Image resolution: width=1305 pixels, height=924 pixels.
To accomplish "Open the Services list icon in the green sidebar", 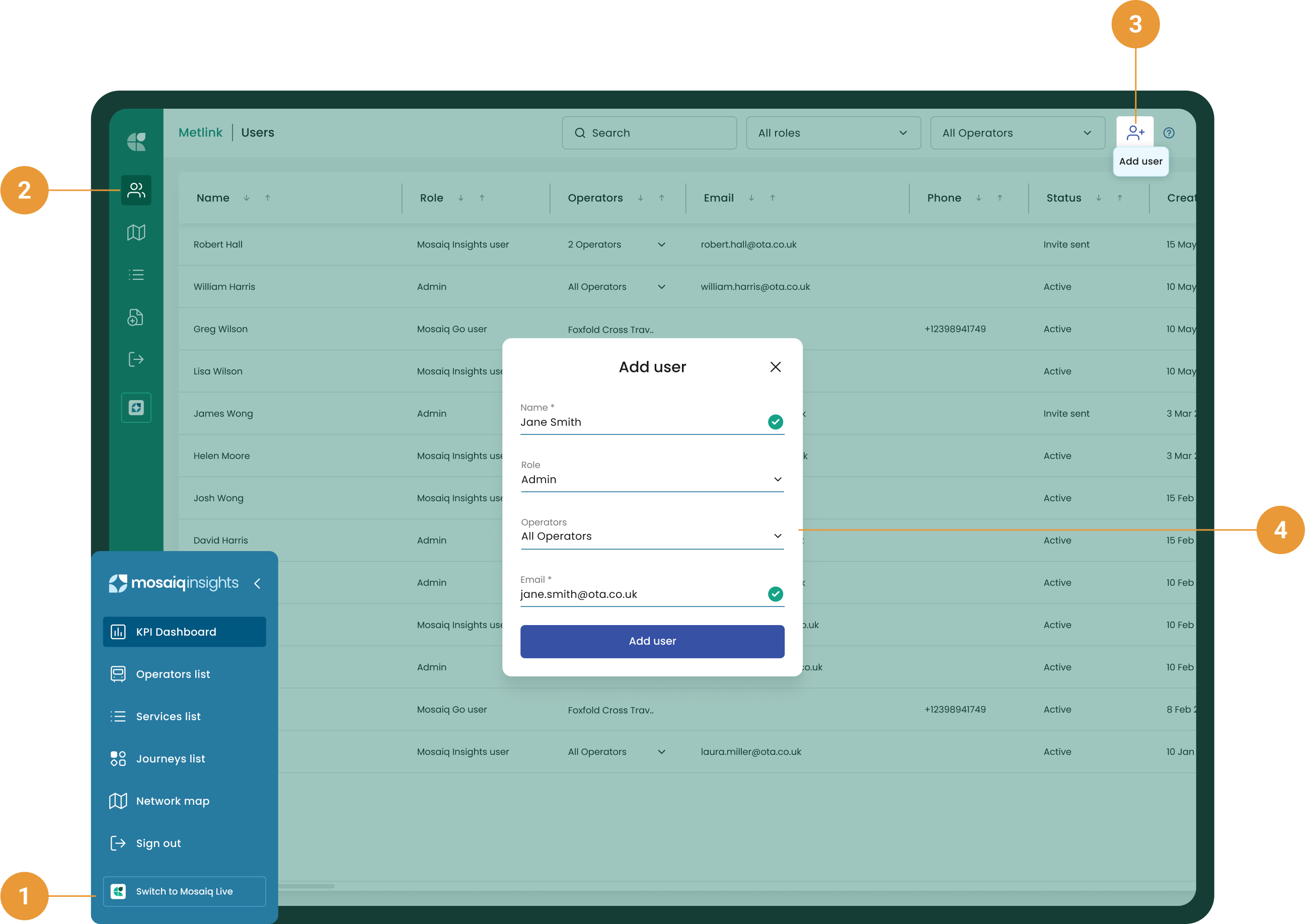I will pos(135,275).
